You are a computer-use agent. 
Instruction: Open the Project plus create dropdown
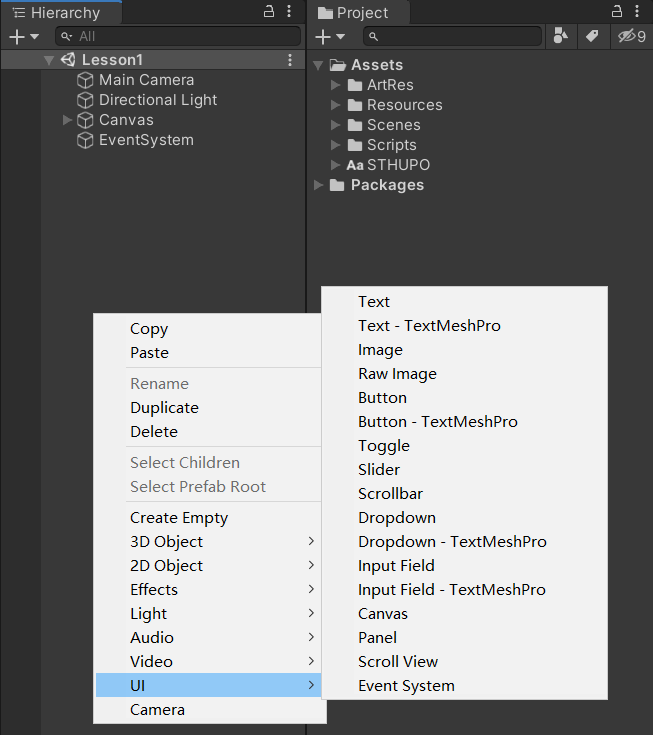[330, 37]
